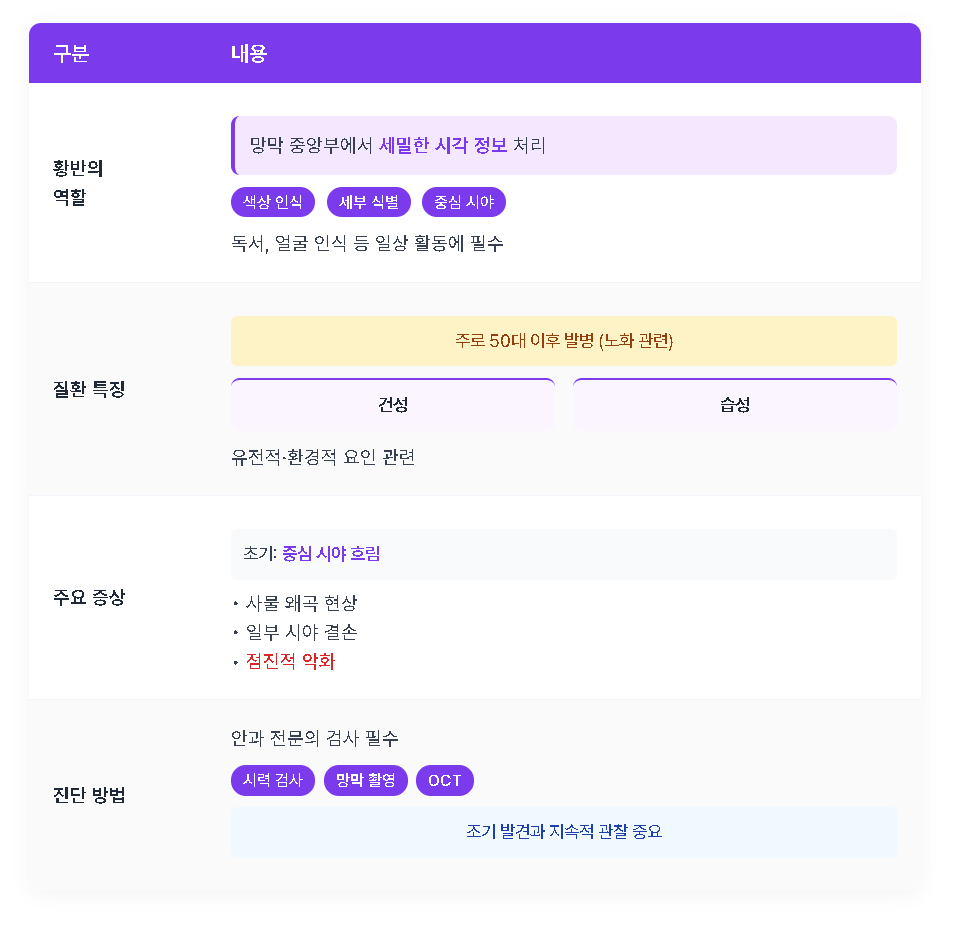Screen dimensions: 954x931
Task: Click the red 점진적 악화 item
Action: 290,661
